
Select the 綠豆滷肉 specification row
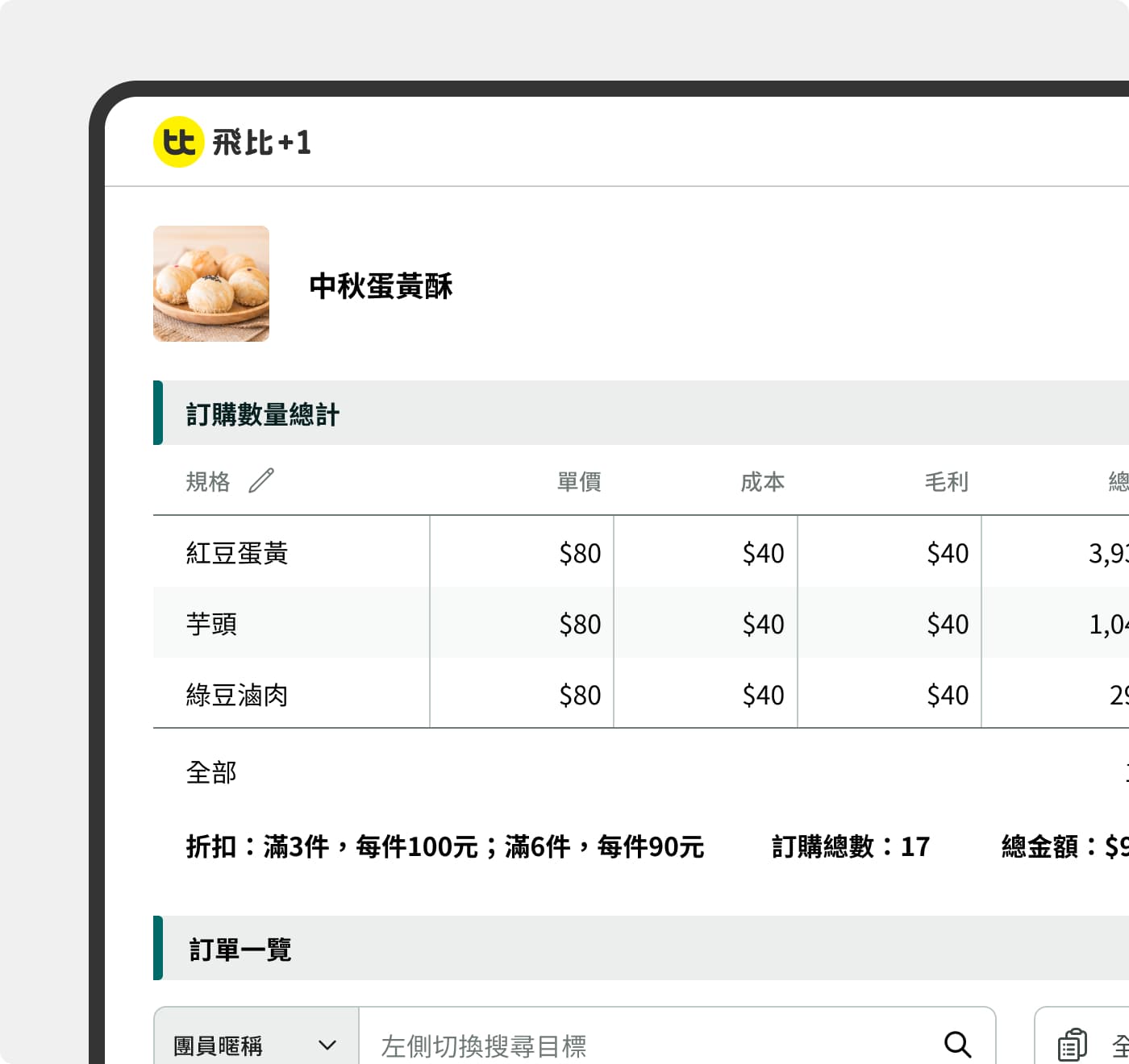[236, 695]
